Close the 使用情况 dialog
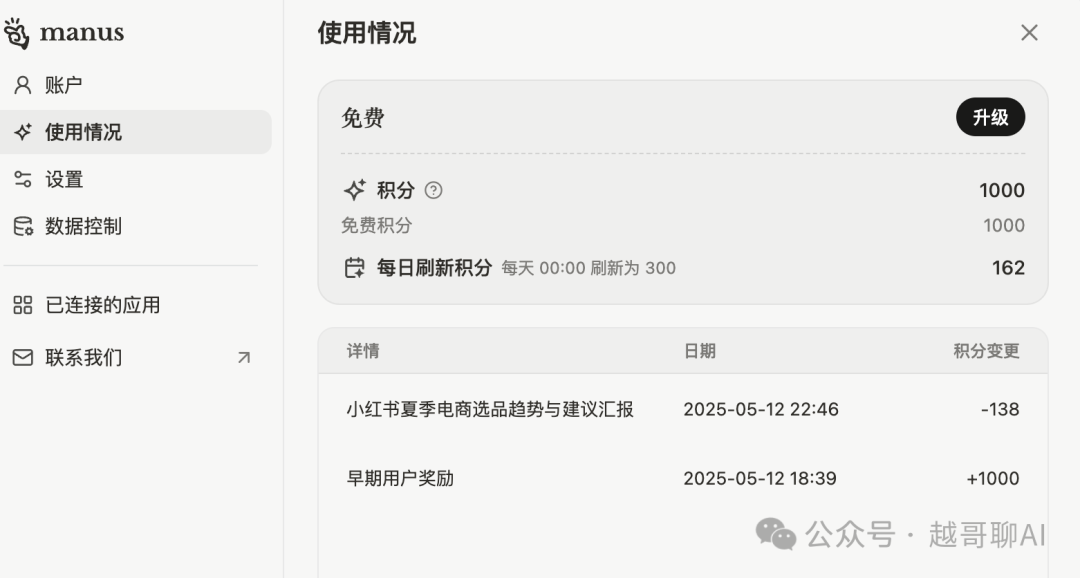This screenshot has height=578, width=1080. click(1029, 32)
